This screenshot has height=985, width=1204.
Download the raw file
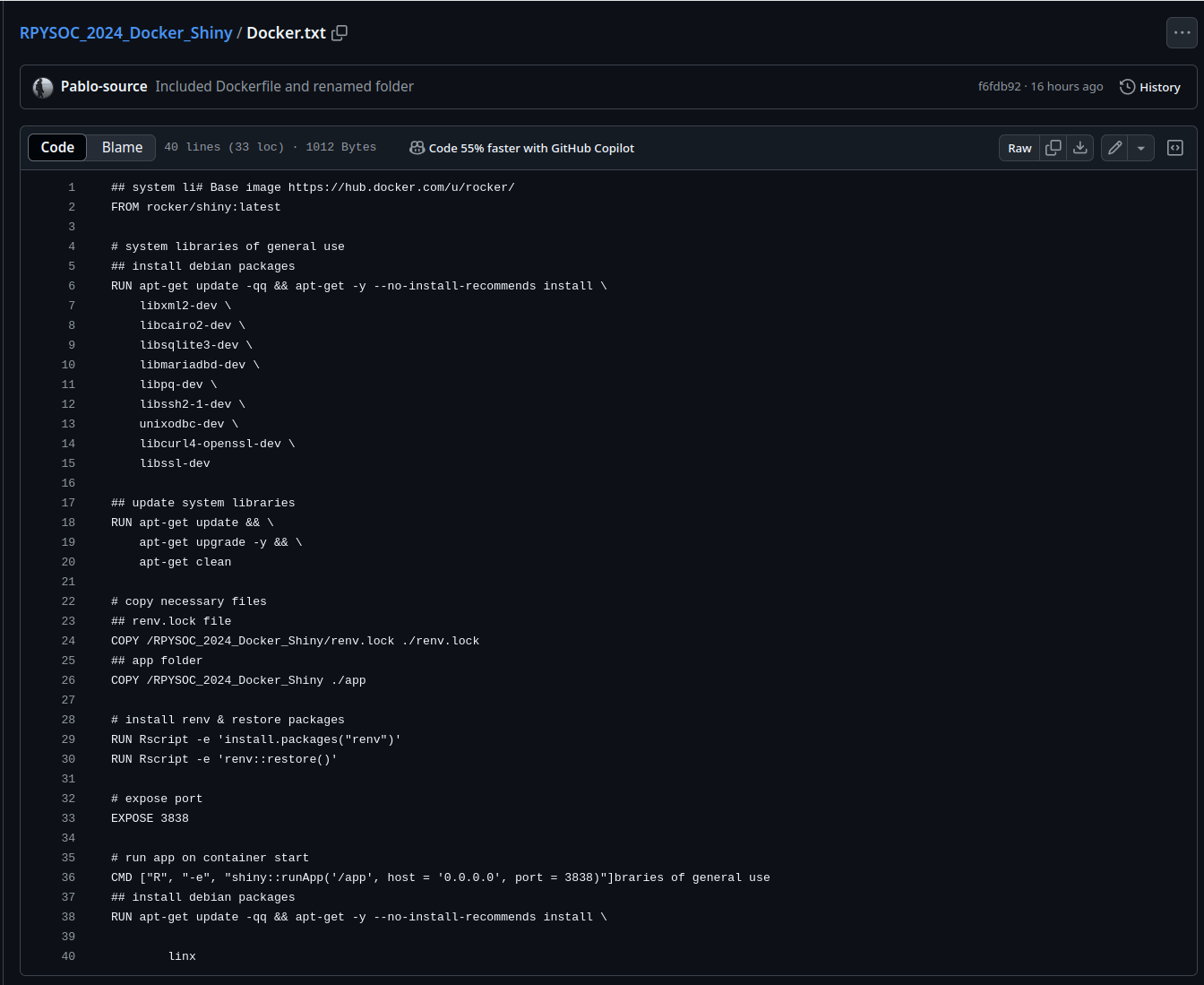click(1080, 148)
